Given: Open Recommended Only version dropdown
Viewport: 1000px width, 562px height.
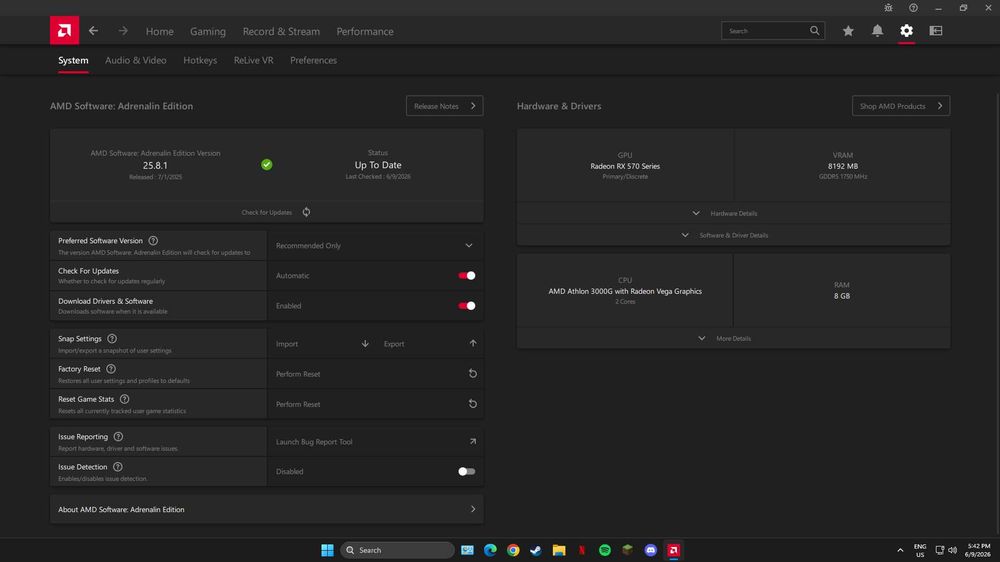Looking at the screenshot, I should point(375,246).
